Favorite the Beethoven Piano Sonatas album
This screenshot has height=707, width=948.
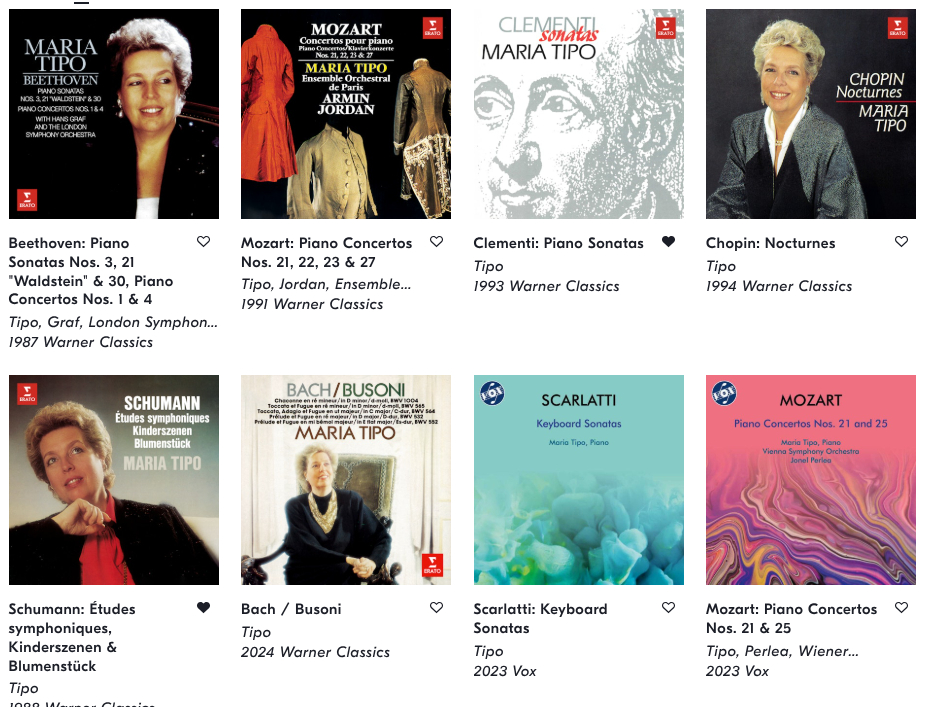[204, 241]
